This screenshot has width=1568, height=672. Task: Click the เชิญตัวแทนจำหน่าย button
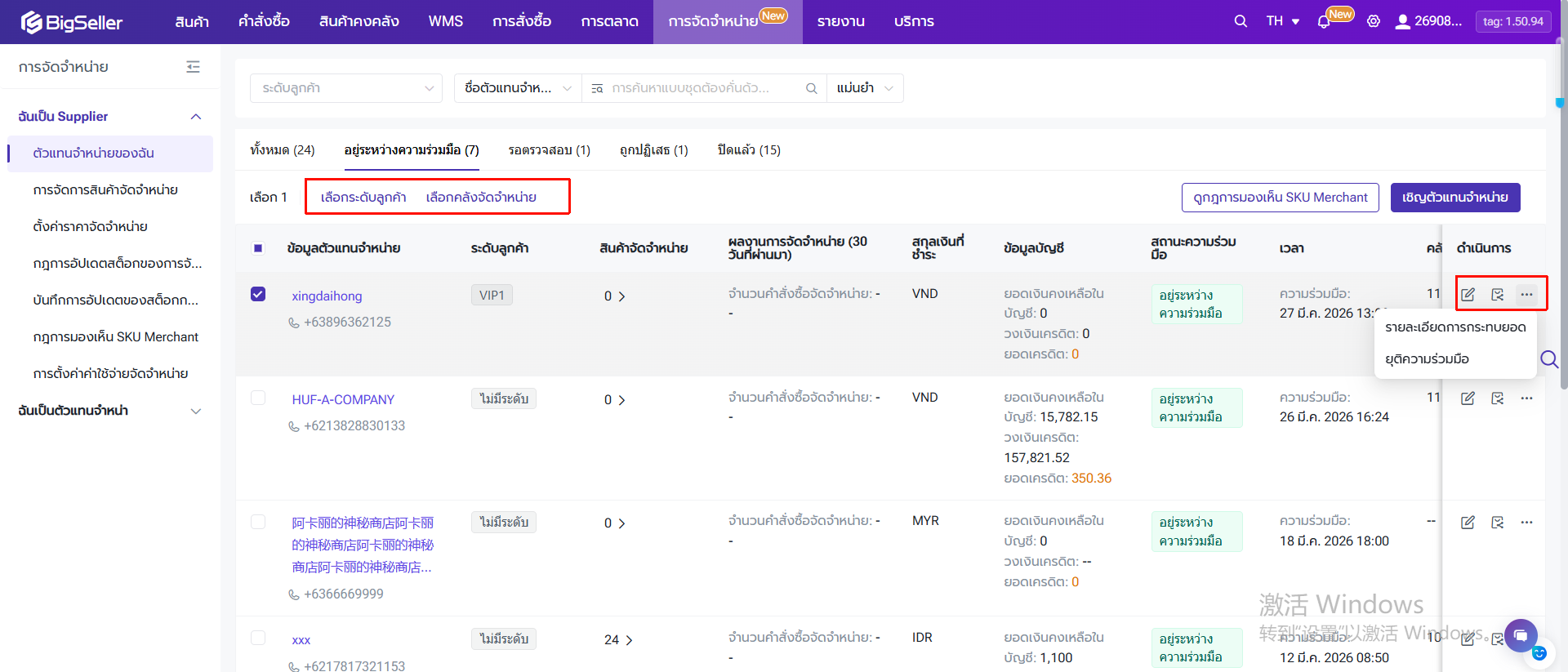pyautogui.click(x=1454, y=198)
